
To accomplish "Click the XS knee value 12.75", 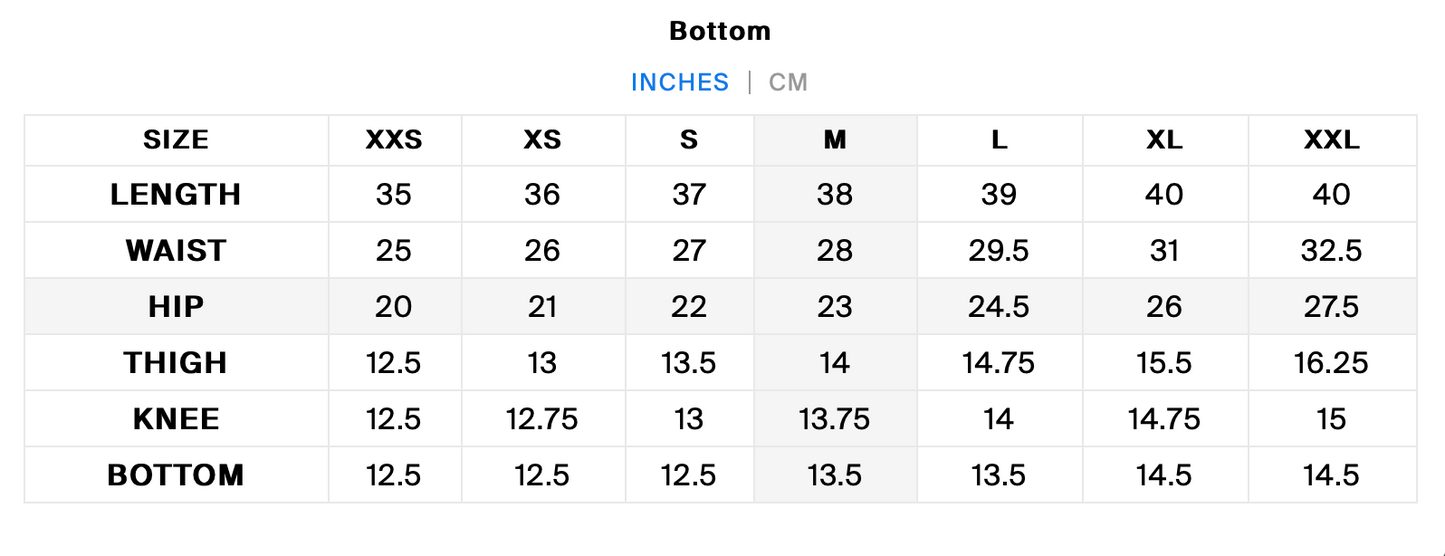I will [x=542, y=418].
